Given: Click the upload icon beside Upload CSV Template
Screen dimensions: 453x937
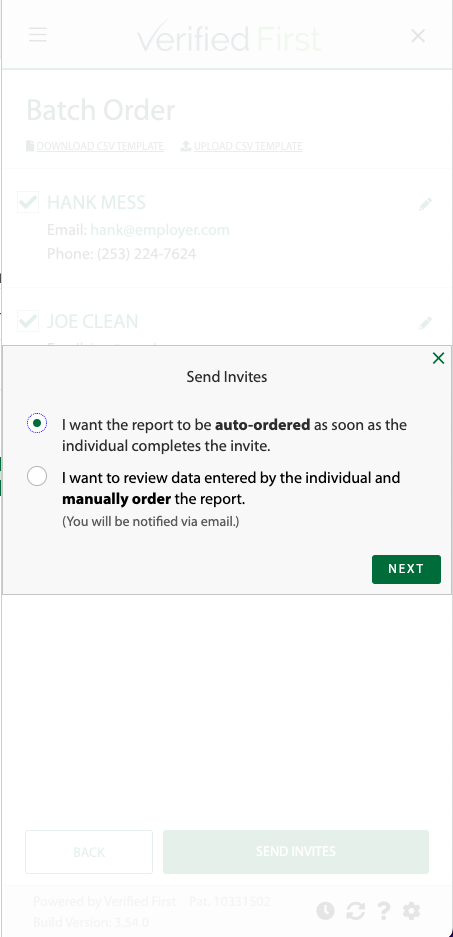Looking at the screenshot, I should tap(186, 146).
